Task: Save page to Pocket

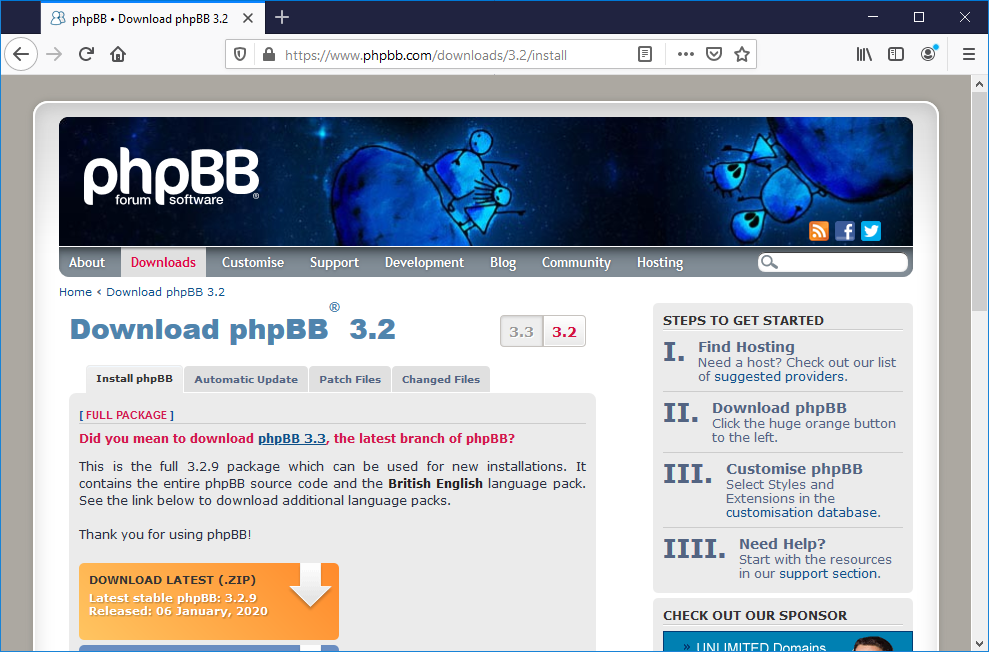Action: 714,55
